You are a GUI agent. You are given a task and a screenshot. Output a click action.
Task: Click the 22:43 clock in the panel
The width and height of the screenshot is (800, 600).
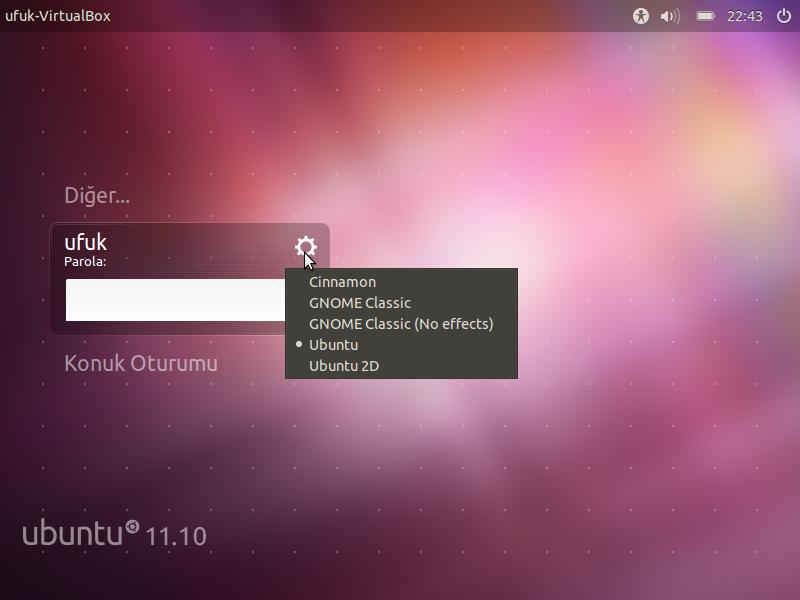click(x=744, y=16)
